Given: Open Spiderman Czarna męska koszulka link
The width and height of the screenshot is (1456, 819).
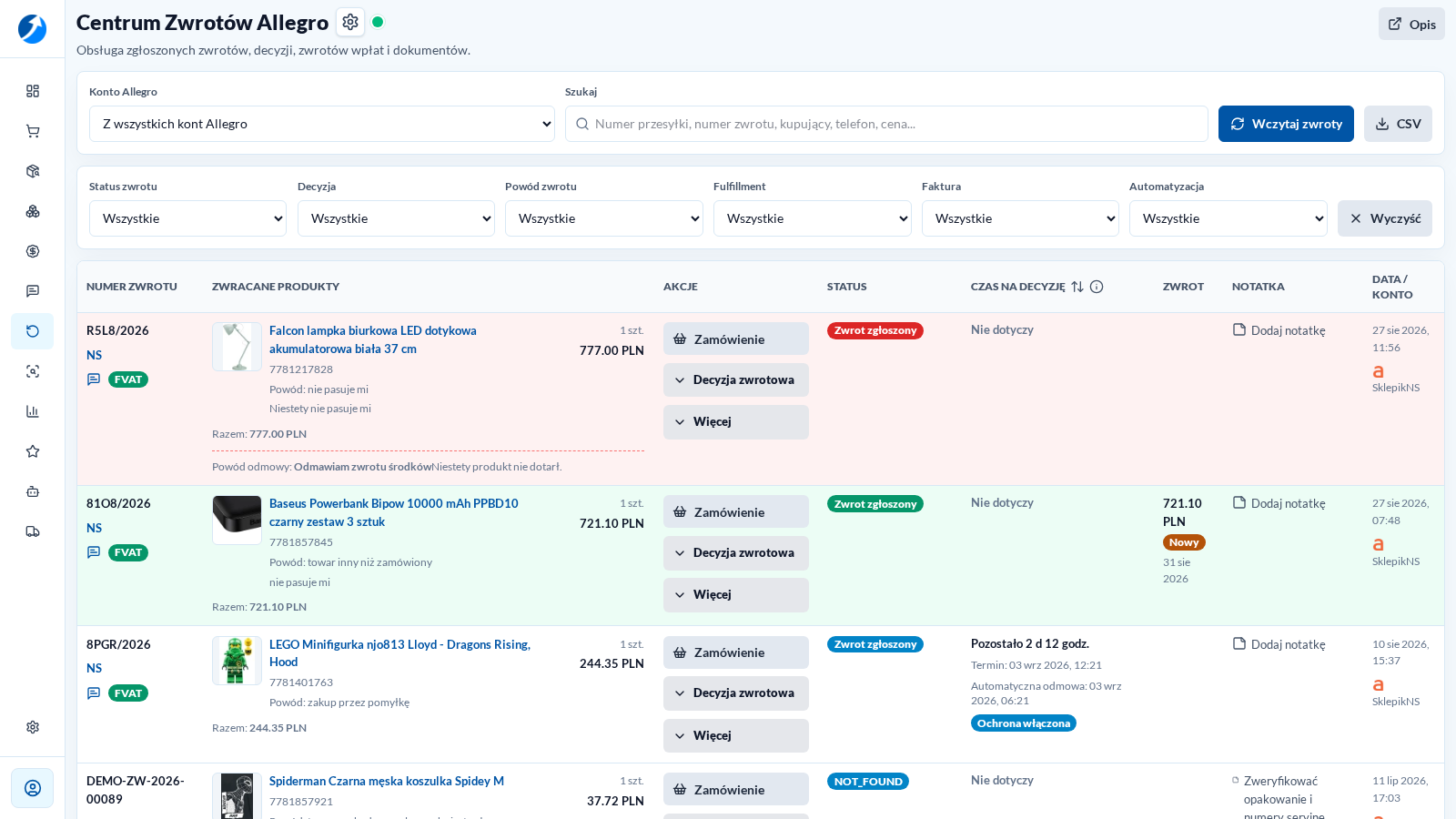Looking at the screenshot, I should coord(387,781).
